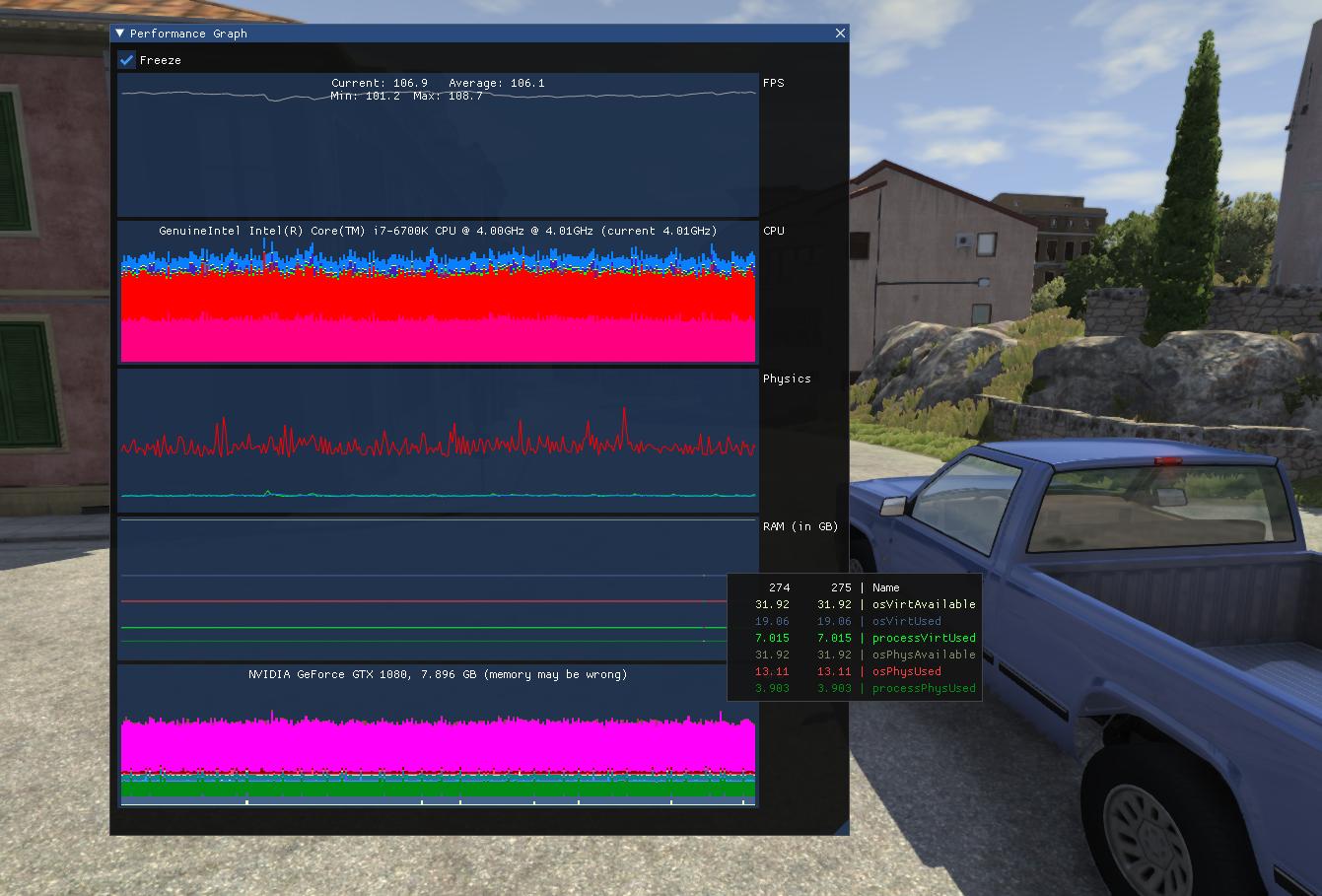Click the RAM usage graph
This screenshot has height=896, width=1322.
[x=438, y=588]
